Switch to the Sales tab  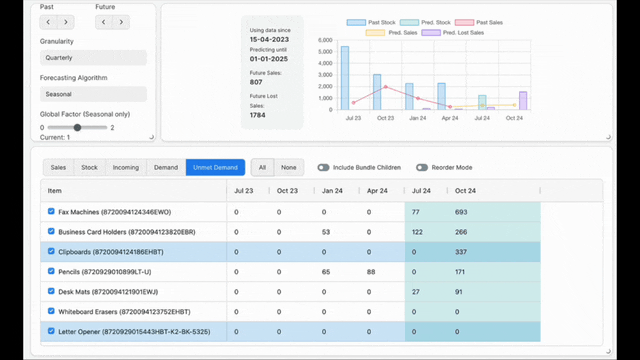[58, 167]
